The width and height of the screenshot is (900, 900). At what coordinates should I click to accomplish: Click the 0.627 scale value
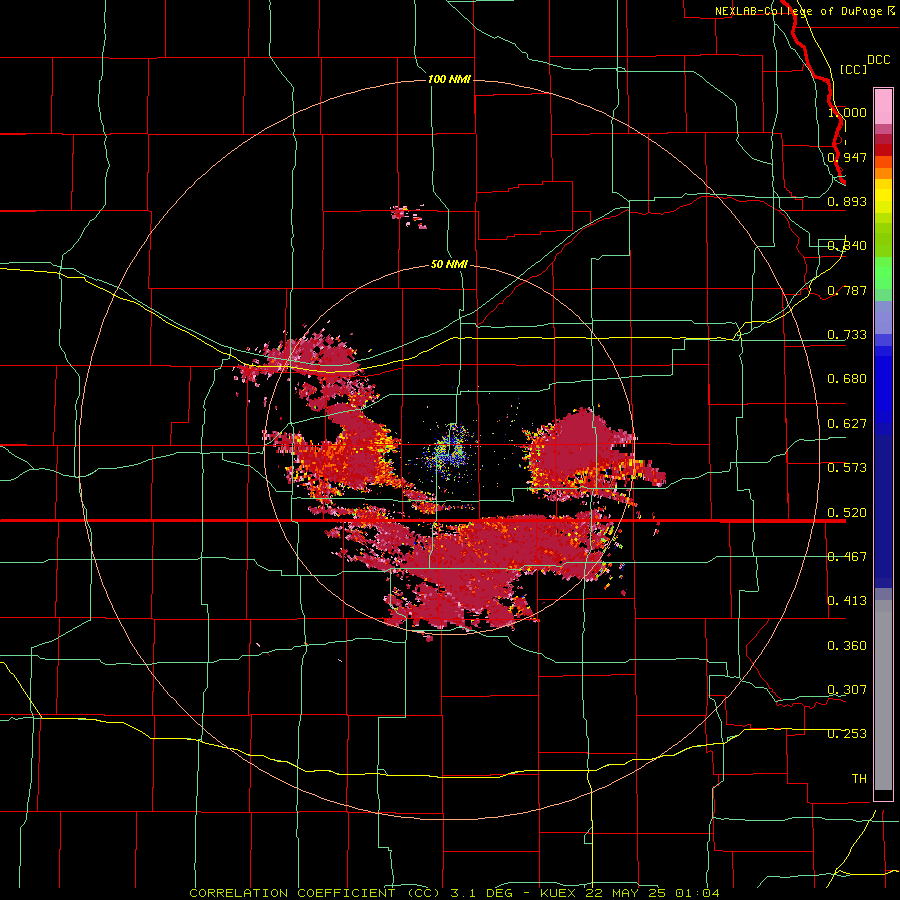847,424
